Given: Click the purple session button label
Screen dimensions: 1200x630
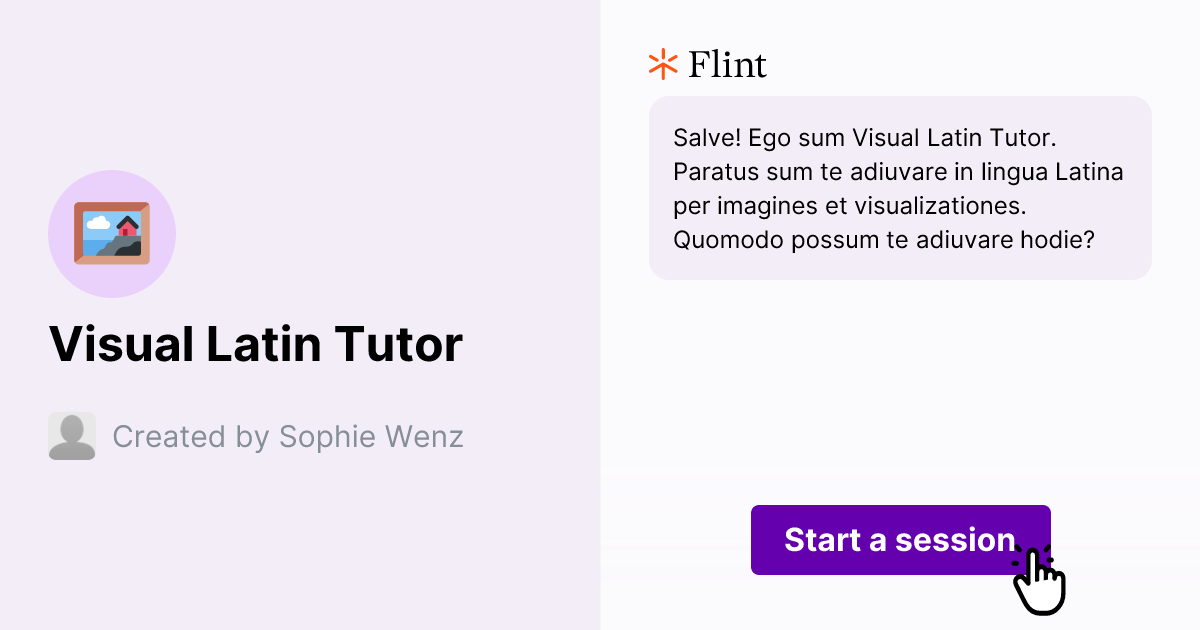Looking at the screenshot, I should (899, 540).
